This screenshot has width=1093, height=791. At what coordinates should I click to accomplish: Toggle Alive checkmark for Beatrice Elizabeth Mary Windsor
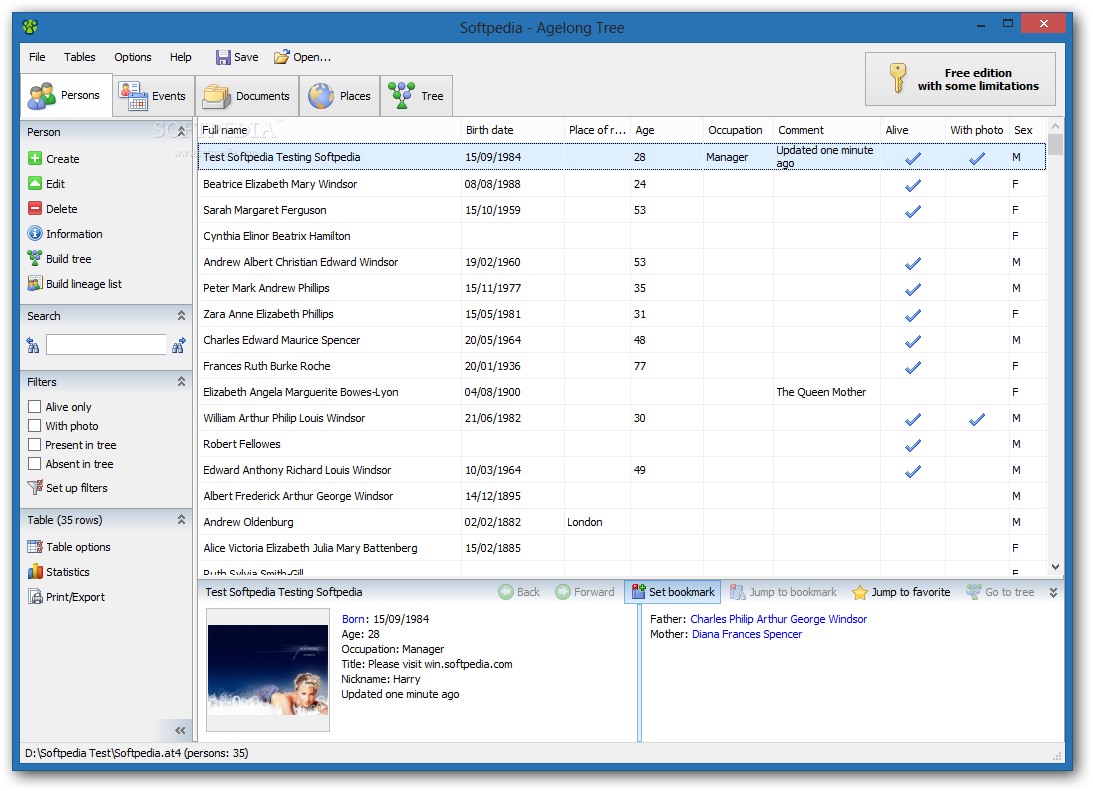pyautogui.click(x=912, y=185)
